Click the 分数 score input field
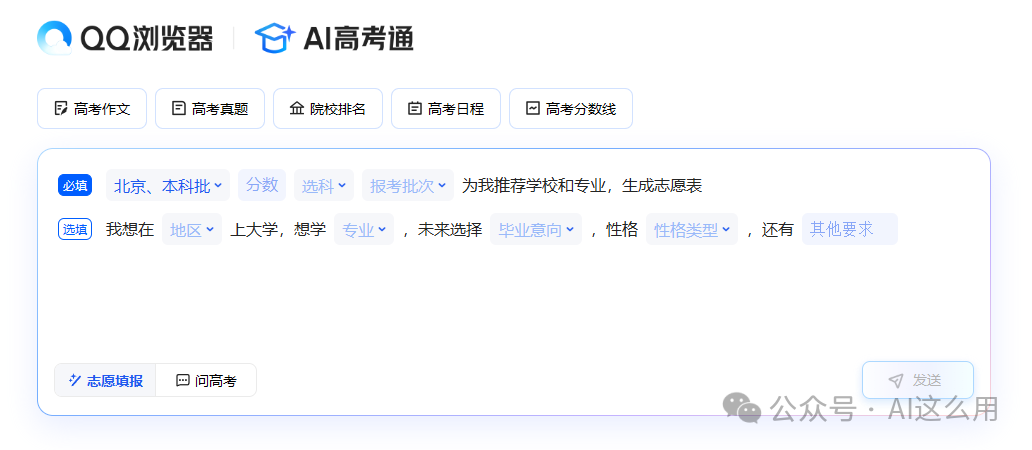Image resolution: width=1032 pixels, height=450 pixels. 262,185
